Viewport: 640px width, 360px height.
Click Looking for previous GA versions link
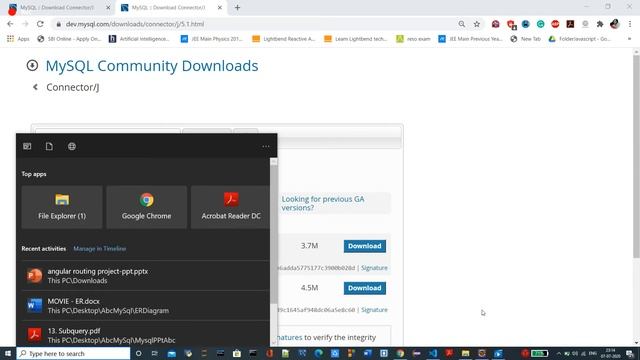point(322,203)
